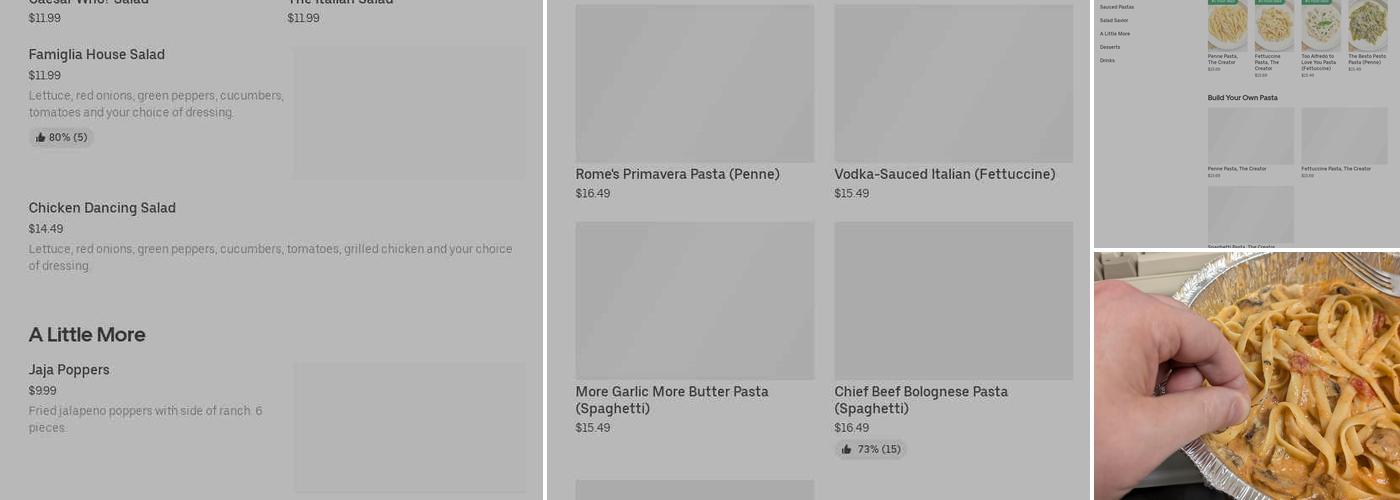The width and height of the screenshot is (1400, 500).
Task: Select the Drinks sidebar category
Action: point(1107,61)
